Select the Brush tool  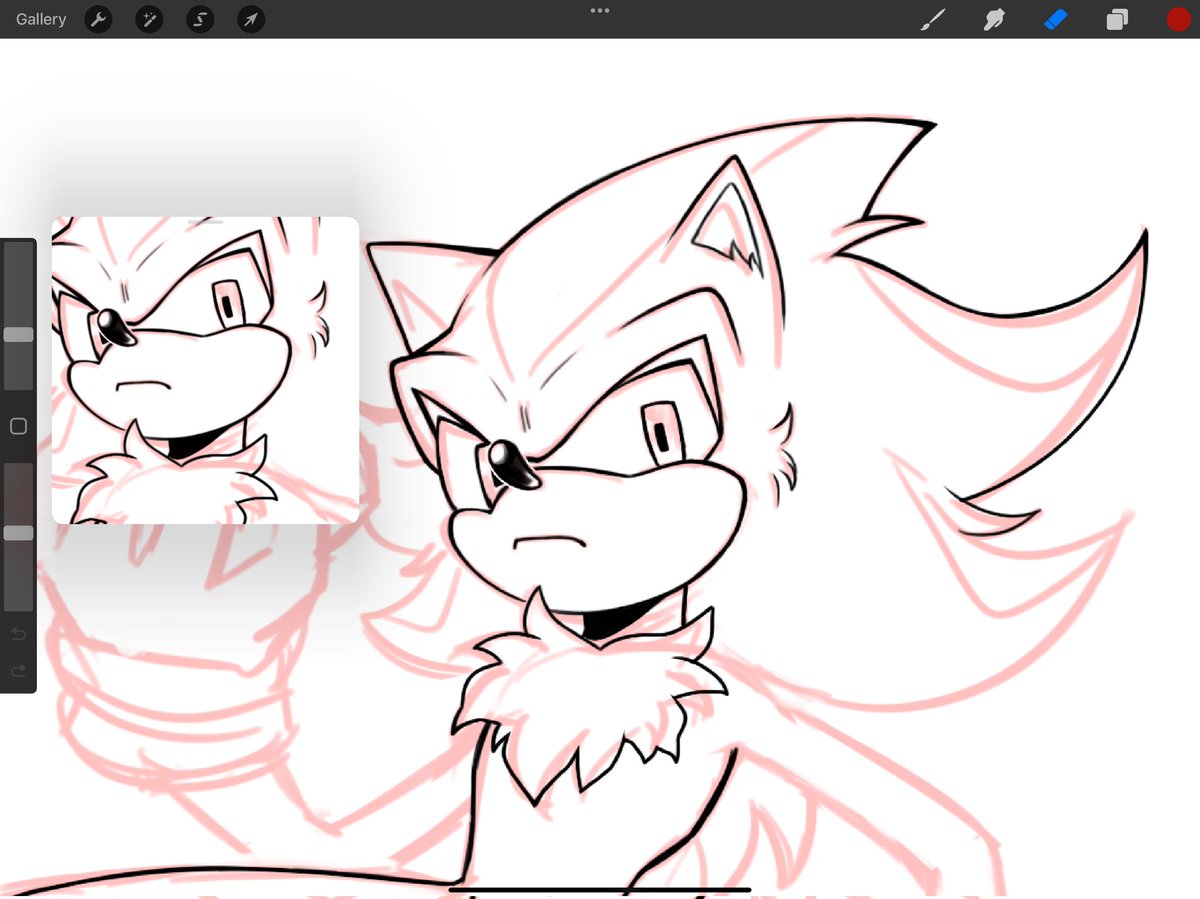932,19
